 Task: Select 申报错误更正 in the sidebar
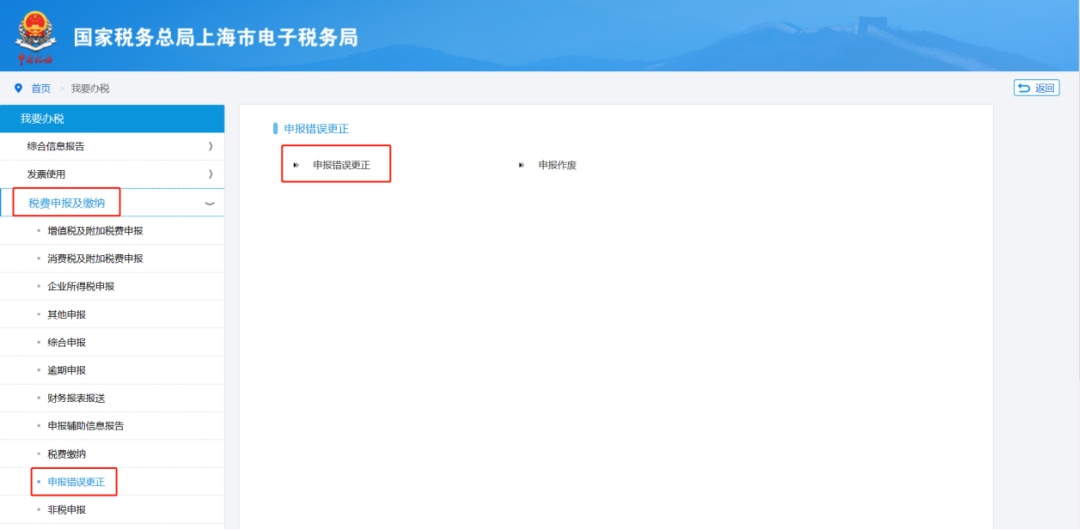point(76,482)
